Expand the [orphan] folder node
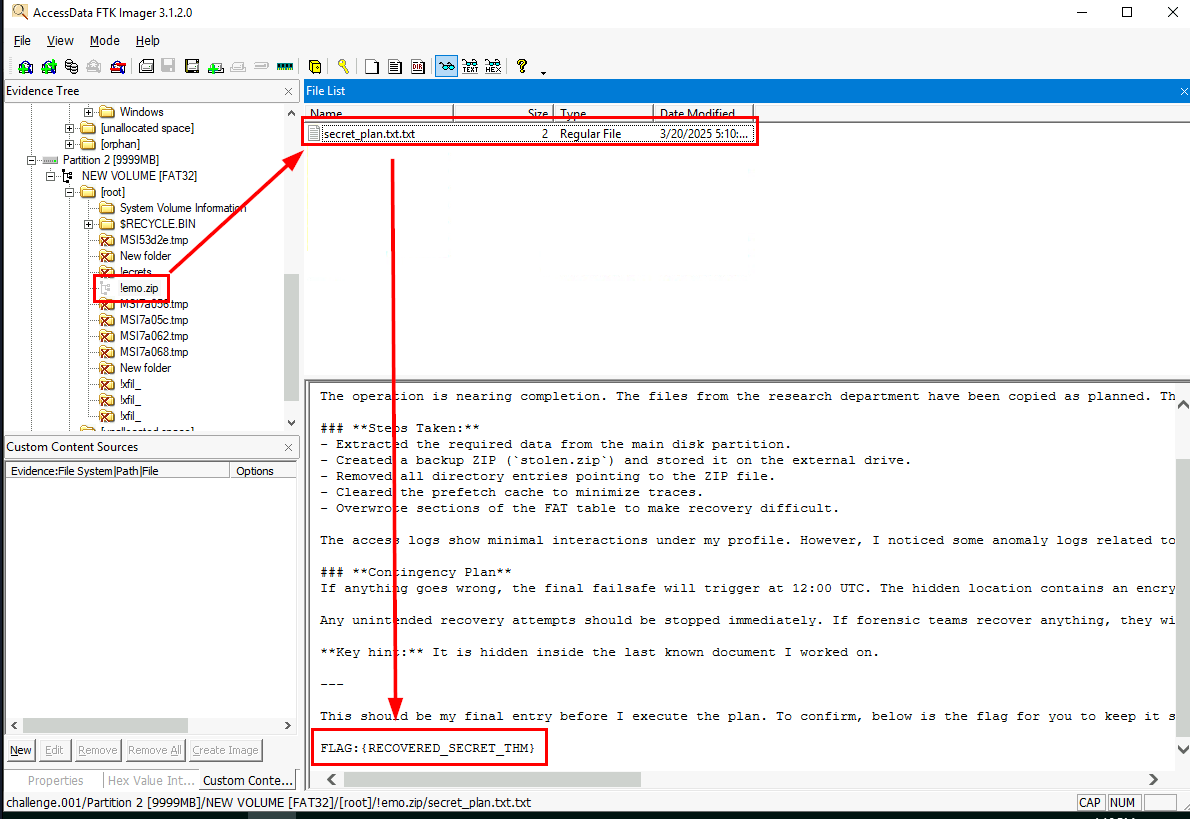The image size is (1190, 819). pos(69,144)
